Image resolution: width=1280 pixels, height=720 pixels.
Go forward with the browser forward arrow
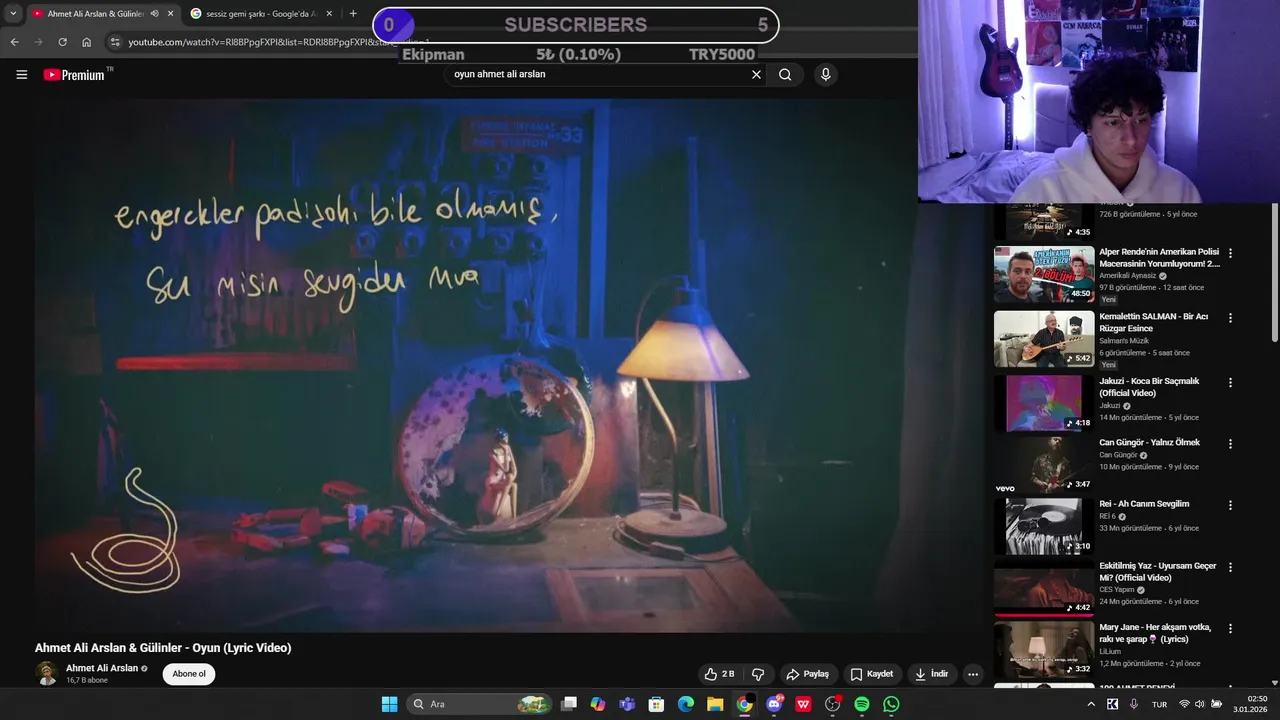pos(38,42)
